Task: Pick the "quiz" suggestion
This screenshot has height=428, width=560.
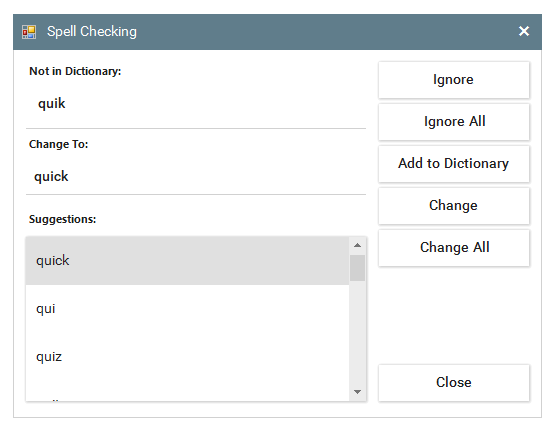Action: coord(187,357)
